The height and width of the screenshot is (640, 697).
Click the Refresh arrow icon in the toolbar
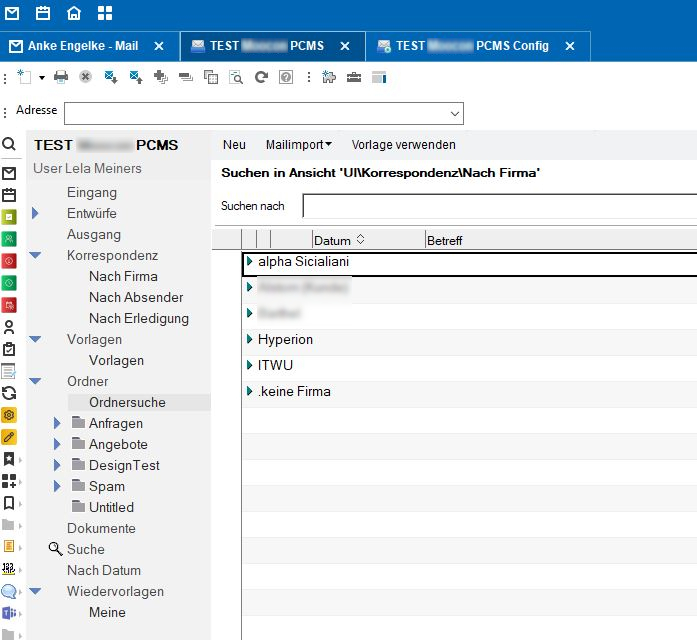262,77
